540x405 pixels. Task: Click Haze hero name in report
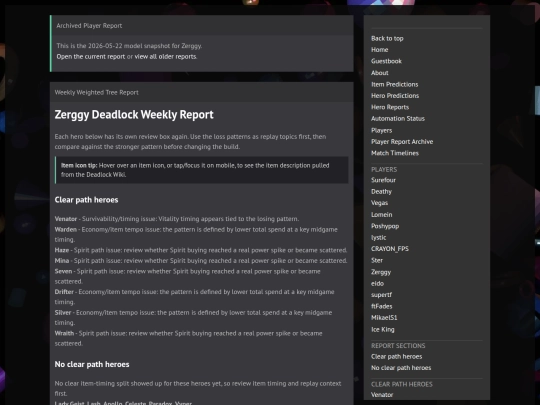click(62, 250)
